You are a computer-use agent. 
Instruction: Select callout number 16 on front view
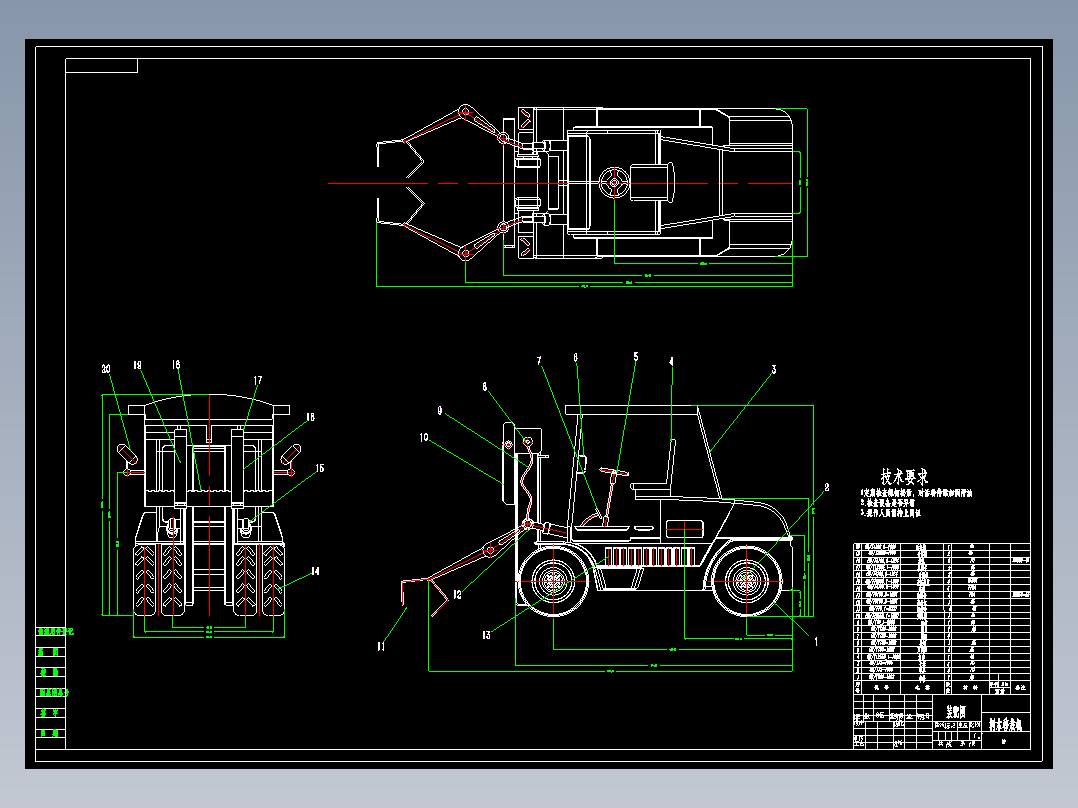[176, 364]
